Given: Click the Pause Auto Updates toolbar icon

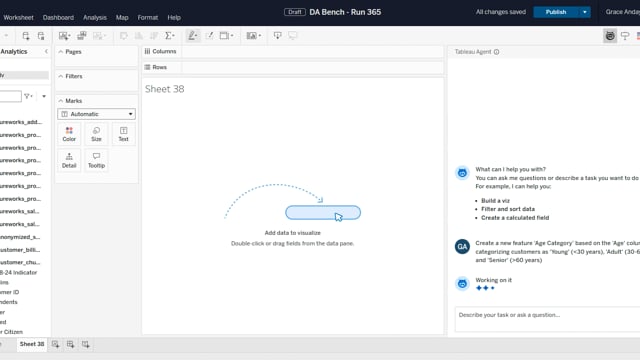Looking at the screenshot, I should [x=41, y=36].
